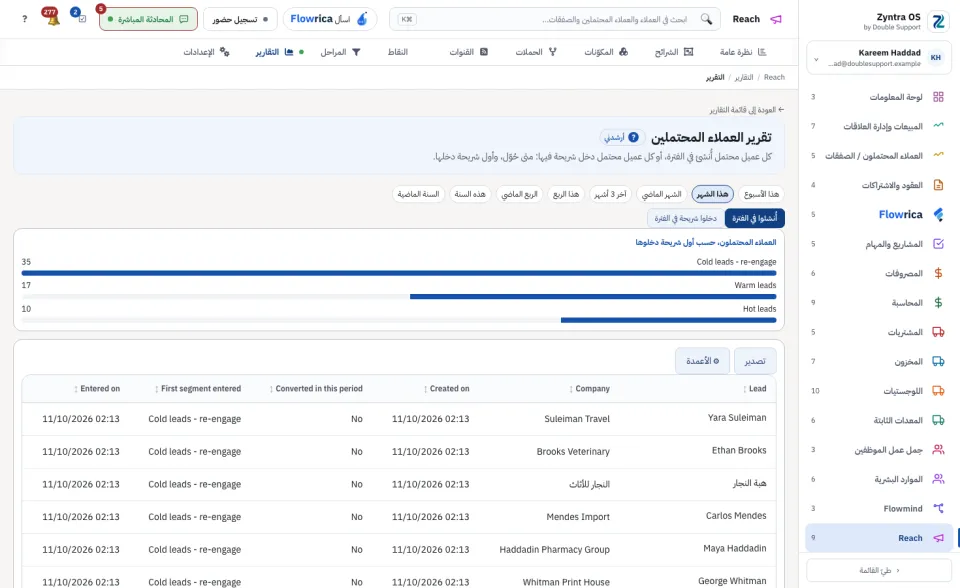Go back via العودة إلى قائمة التقارير link
Image resolution: width=960 pixels, height=588 pixels.
pyautogui.click(x=747, y=110)
